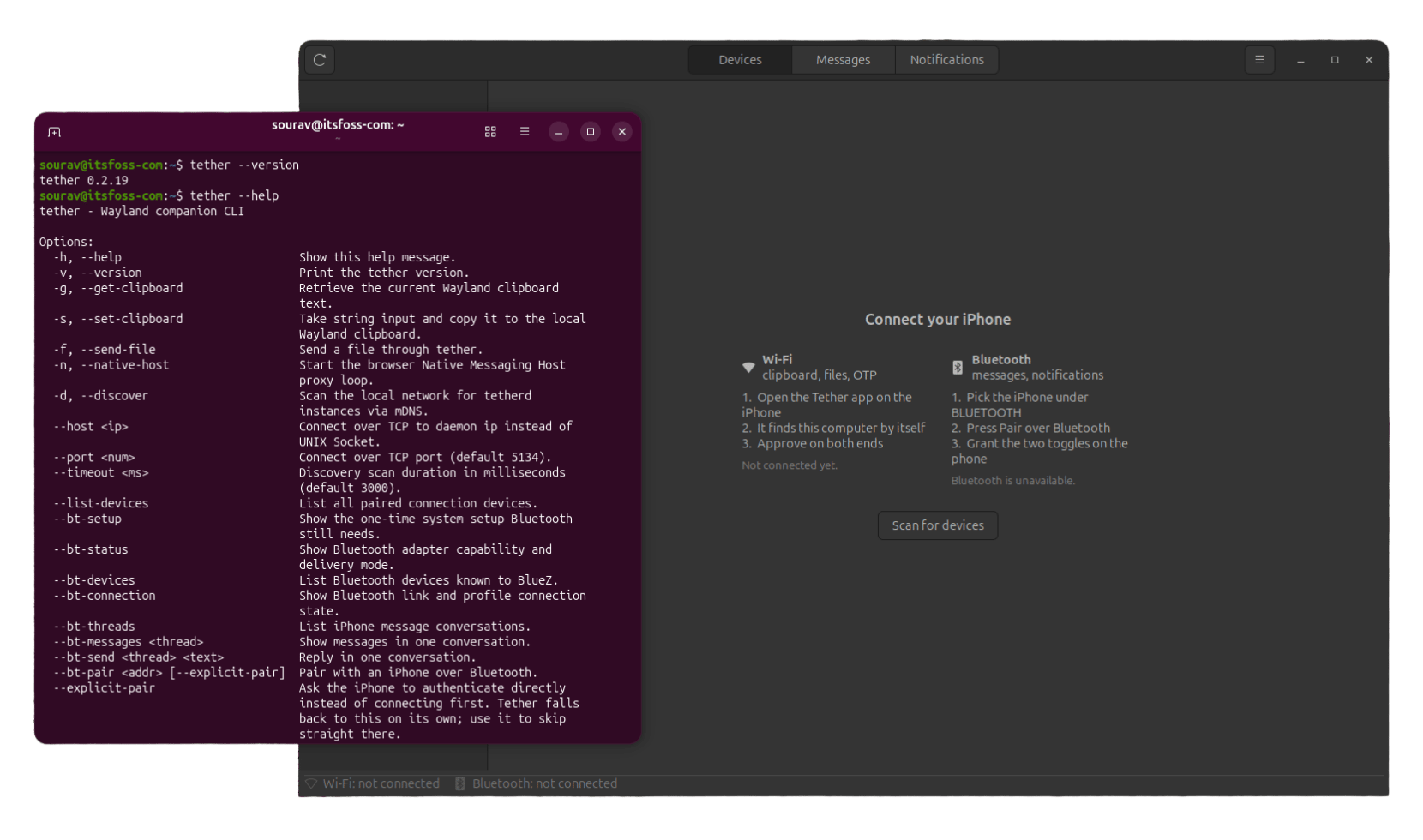Click '--timeout <ms>' option in terminal

(x=101, y=473)
